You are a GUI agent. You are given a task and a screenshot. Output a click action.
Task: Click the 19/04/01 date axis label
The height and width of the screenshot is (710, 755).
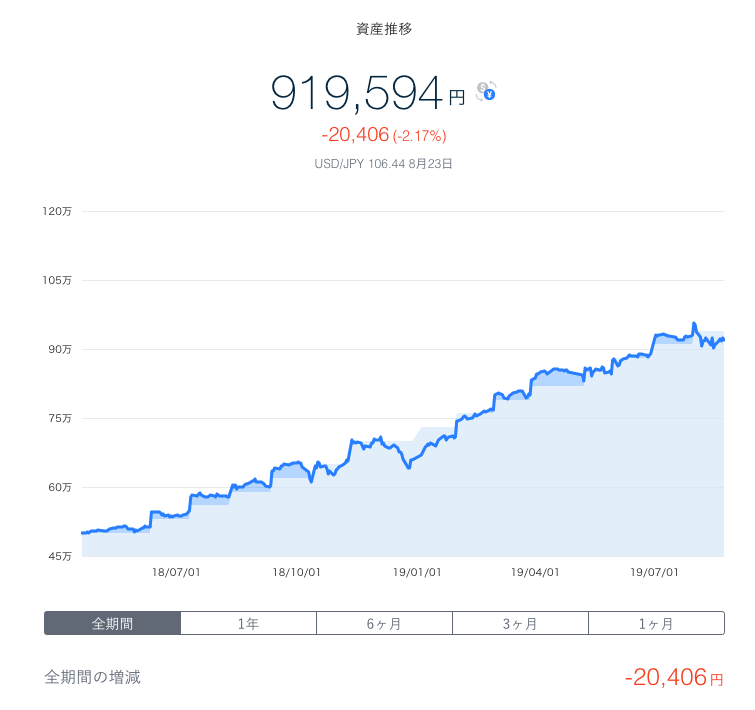[535, 573]
